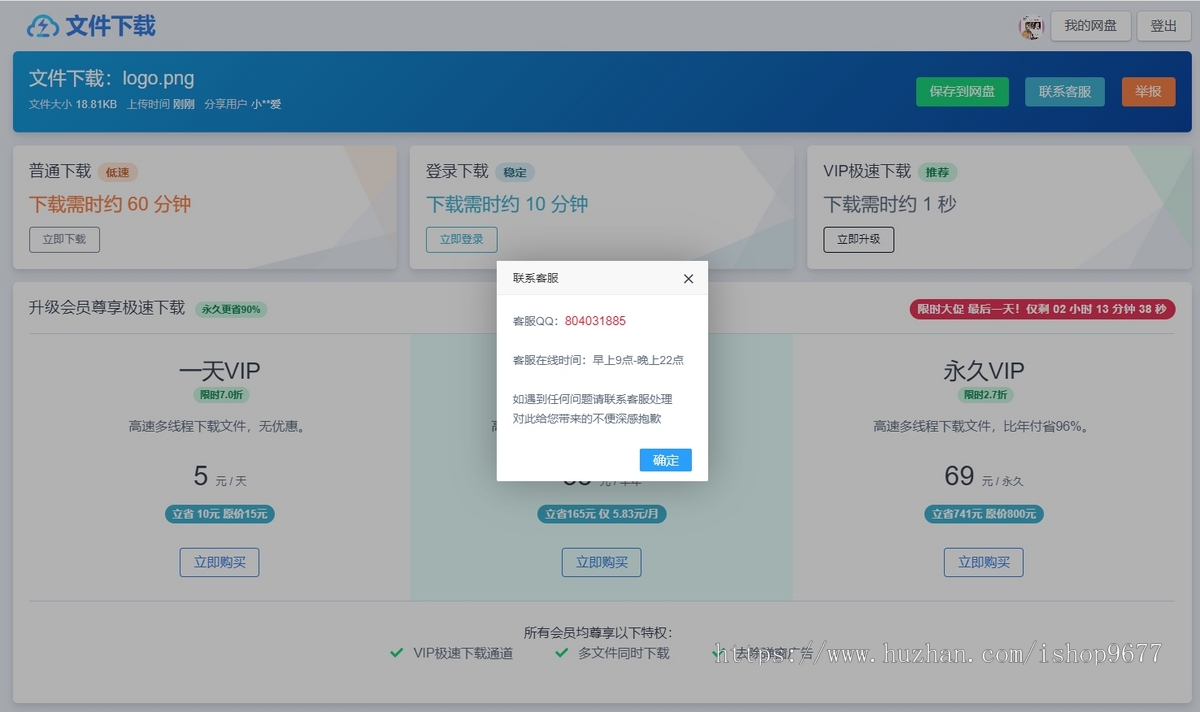Click the 一天VIP plan title
Image resolution: width=1200 pixels, height=712 pixels.
[x=219, y=371]
